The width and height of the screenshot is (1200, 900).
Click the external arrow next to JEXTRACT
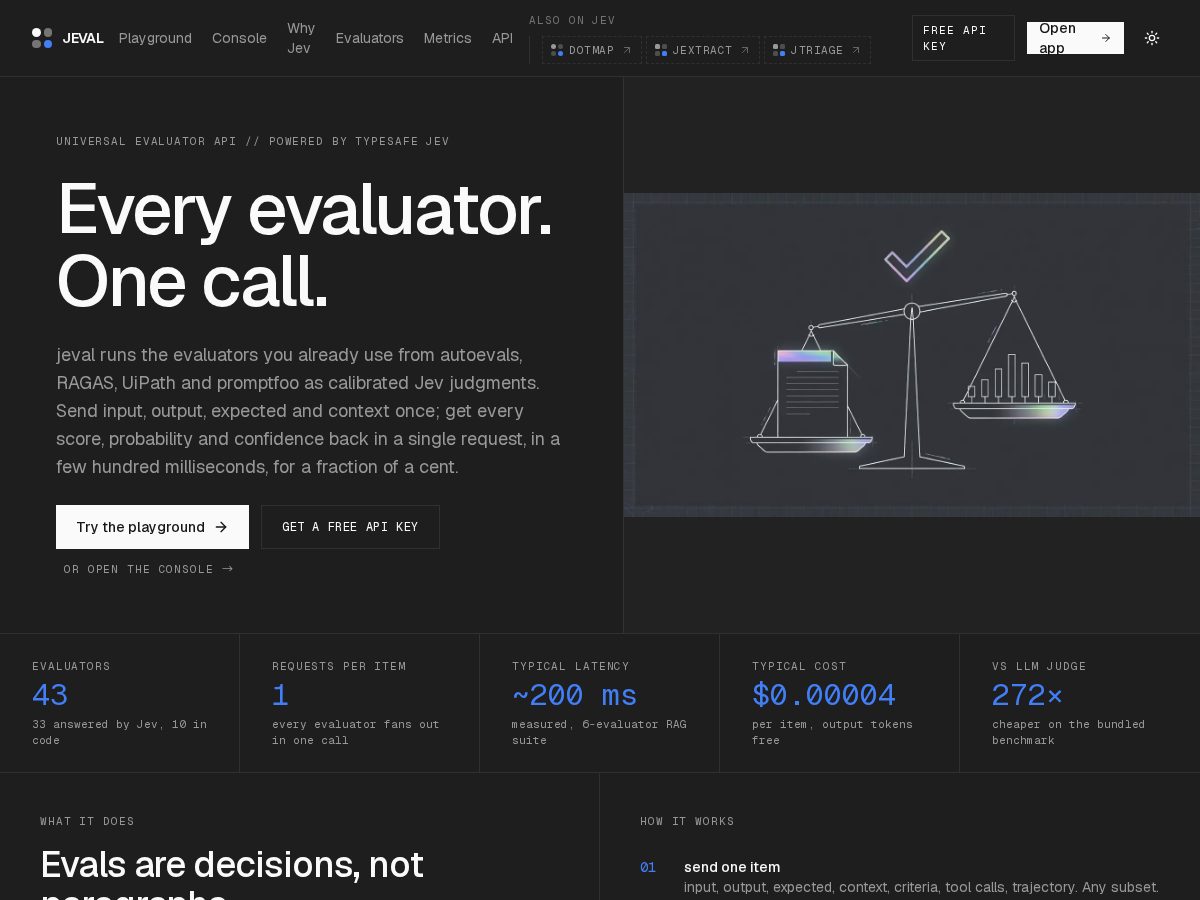[x=745, y=50]
